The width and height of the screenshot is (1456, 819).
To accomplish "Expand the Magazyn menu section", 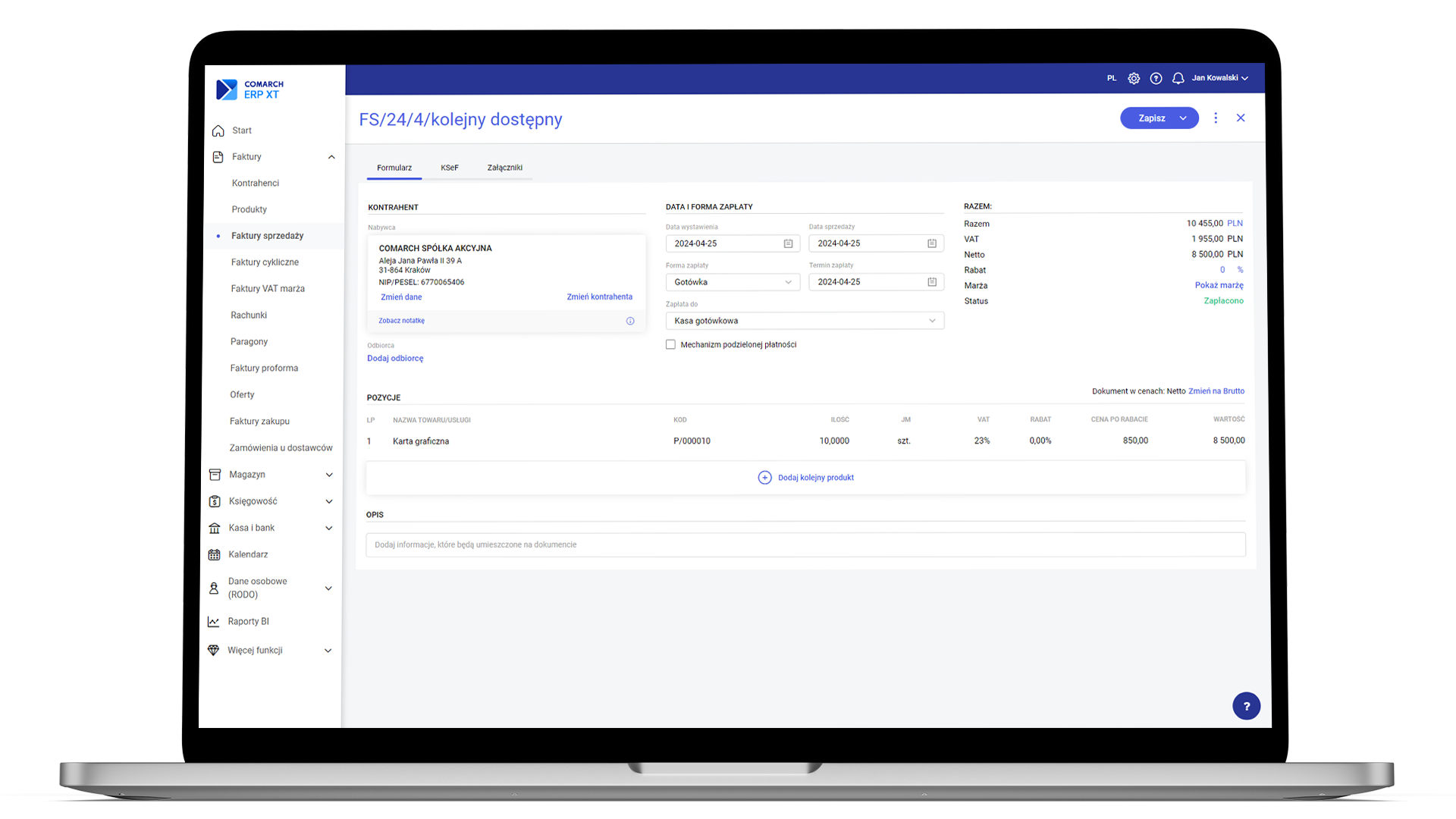I will point(329,475).
